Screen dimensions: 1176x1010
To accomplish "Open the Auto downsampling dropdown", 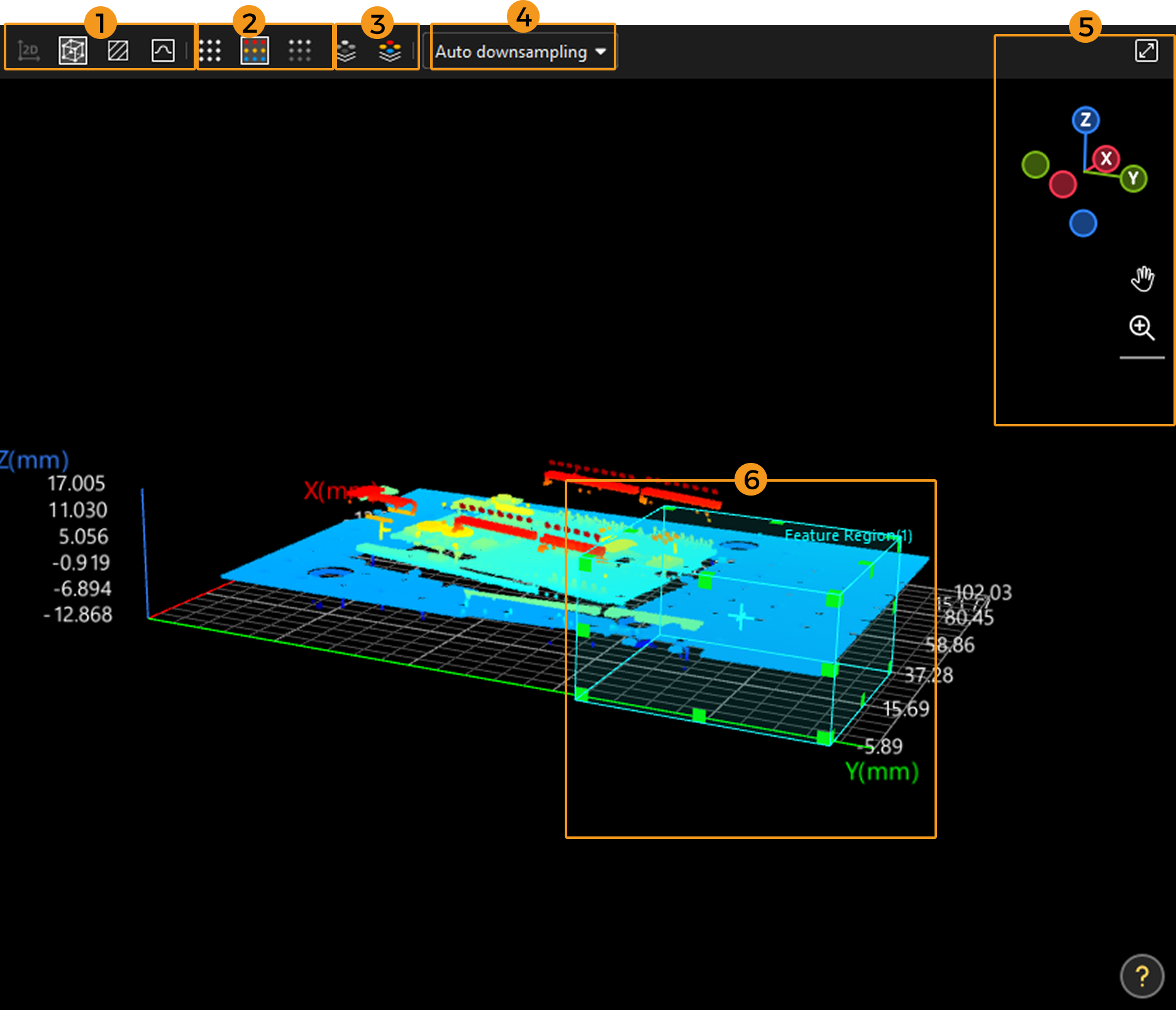I will point(521,52).
